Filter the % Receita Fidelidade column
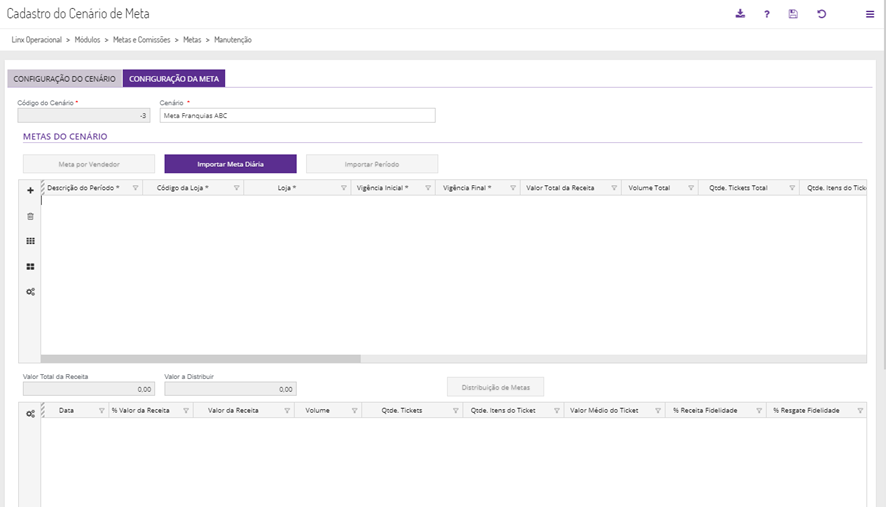The image size is (886, 507). [x=759, y=411]
